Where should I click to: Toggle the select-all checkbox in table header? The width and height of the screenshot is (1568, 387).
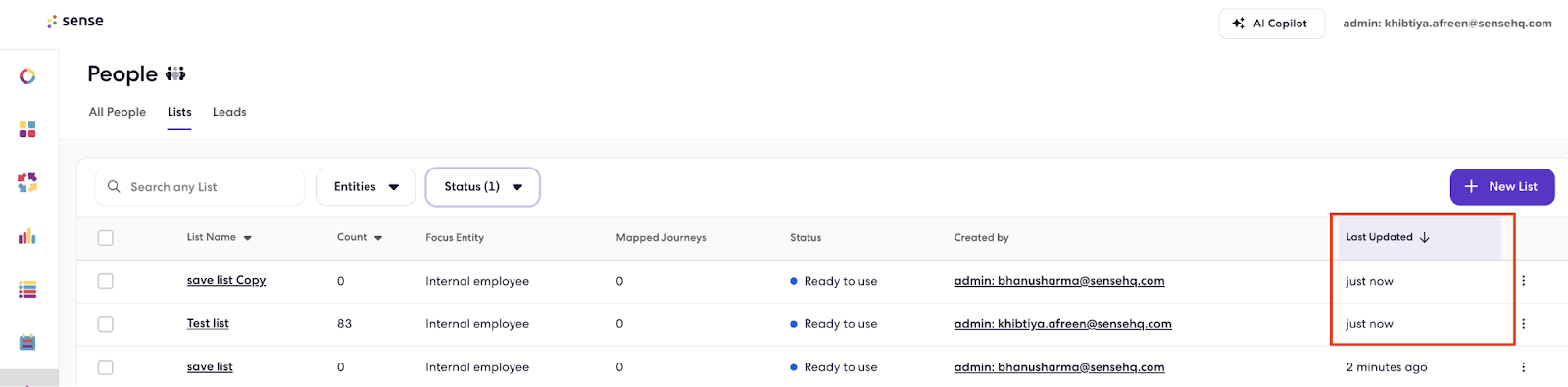pyautogui.click(x=106, y=238)
